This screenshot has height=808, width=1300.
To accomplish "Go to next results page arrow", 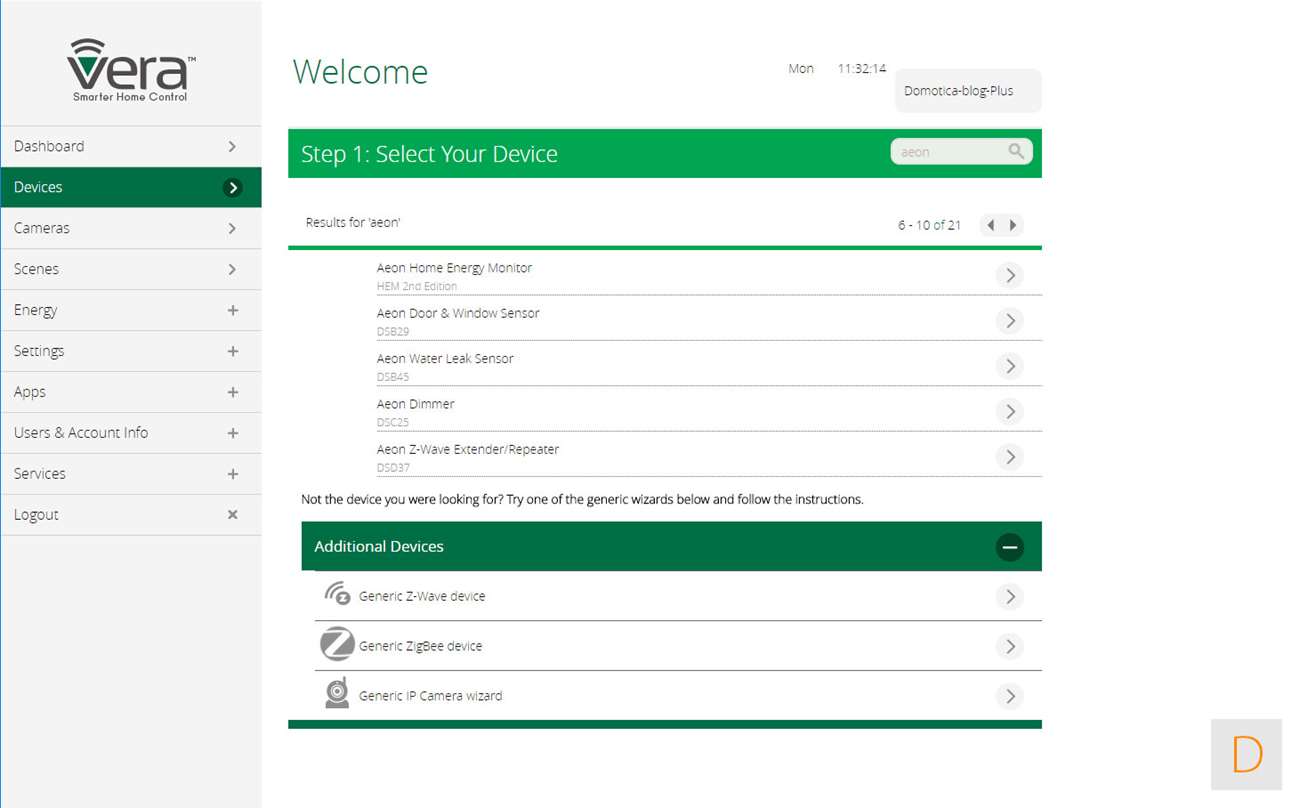I will coord(1013,225).
